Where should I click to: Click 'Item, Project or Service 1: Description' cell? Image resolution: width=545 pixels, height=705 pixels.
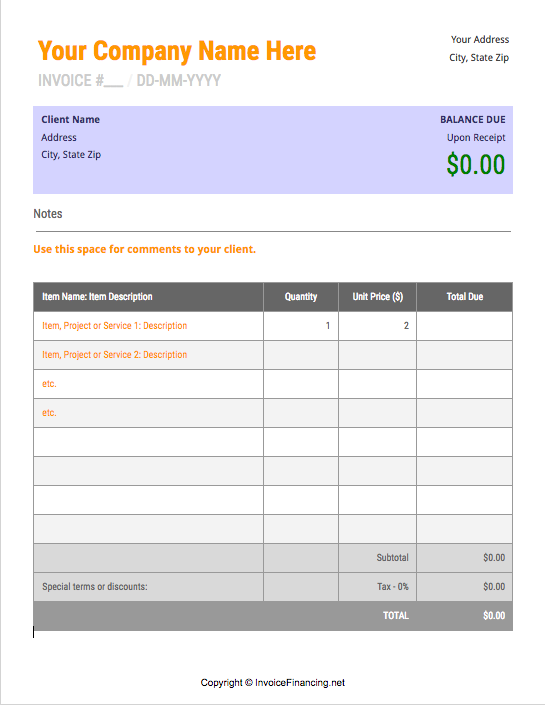coord(148,326)
